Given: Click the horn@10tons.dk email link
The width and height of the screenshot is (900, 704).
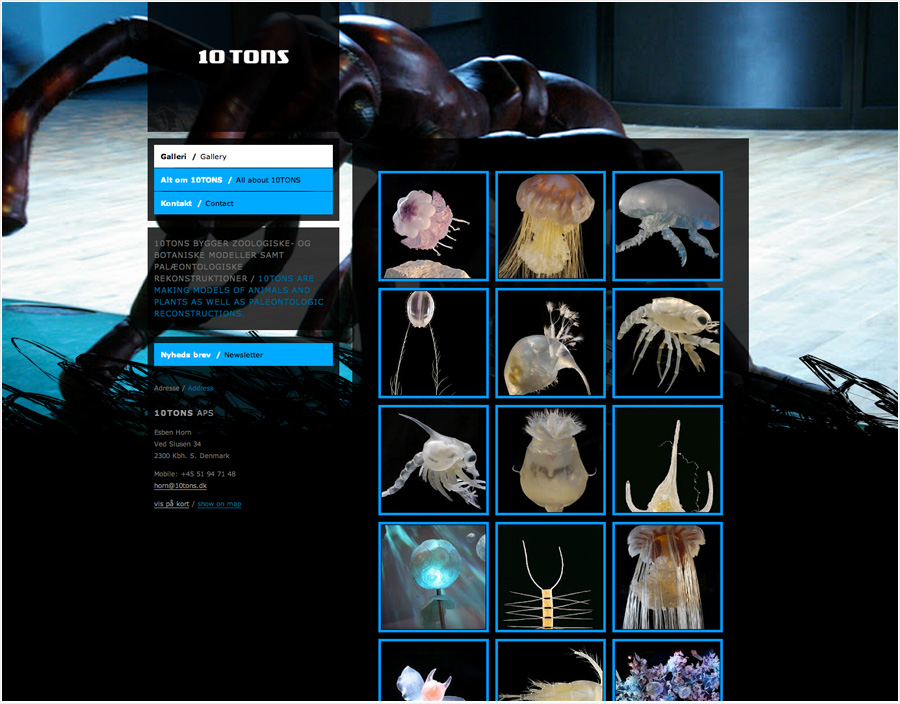Looking at the screenshot, I should [180, 485].
